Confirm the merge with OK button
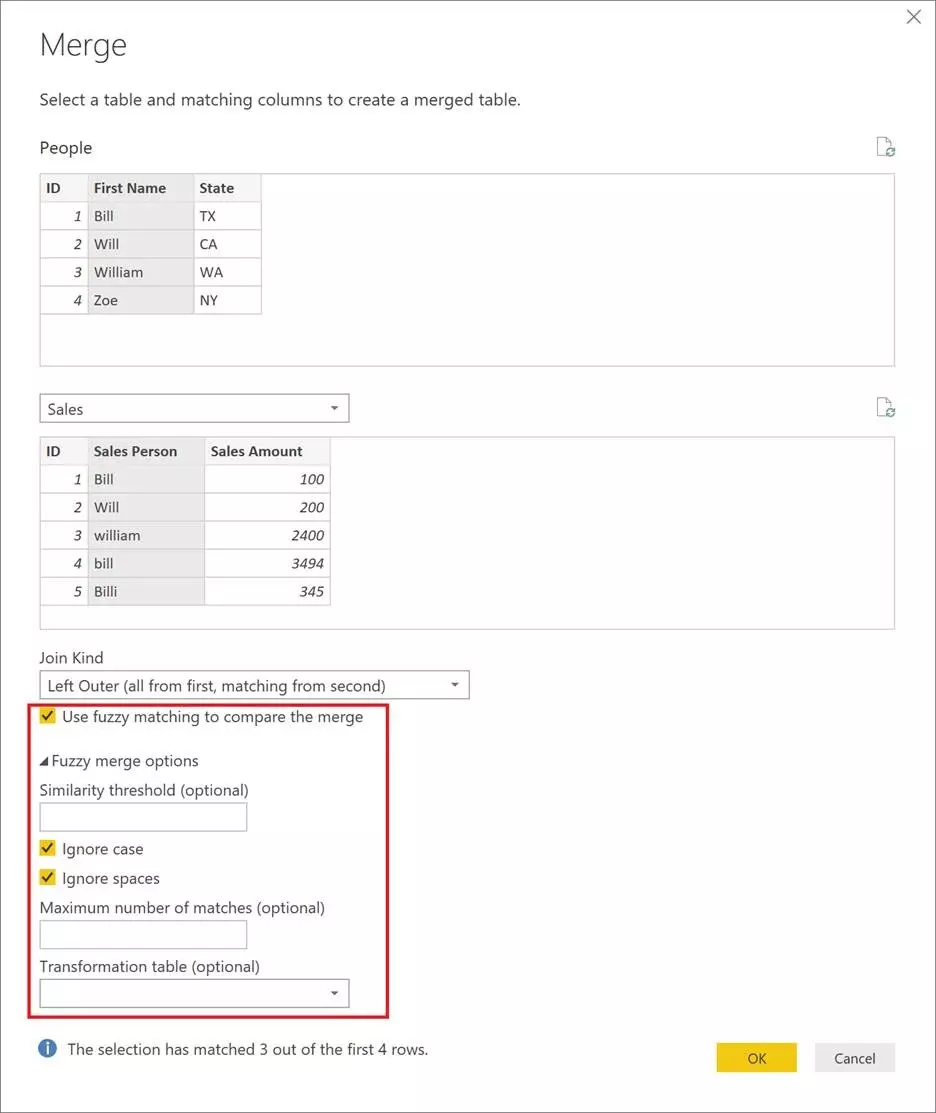The height and width of the screenshot is (1113, 936). [x=756, y=1058]
